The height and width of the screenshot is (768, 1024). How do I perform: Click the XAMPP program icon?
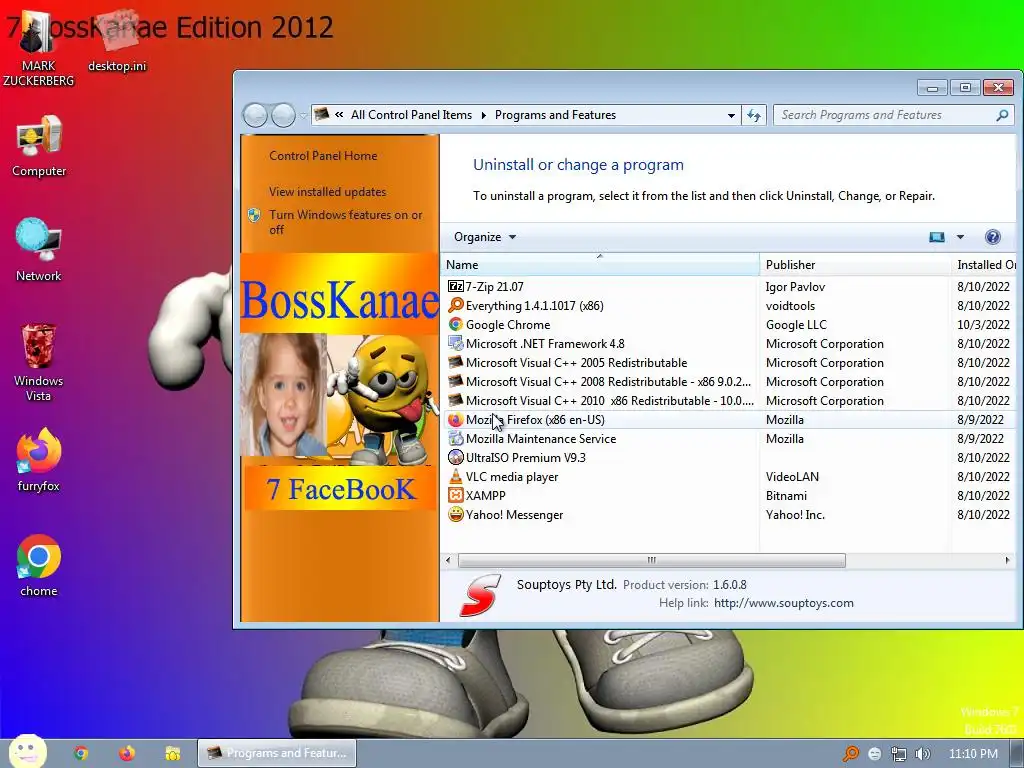pos(455,495)
